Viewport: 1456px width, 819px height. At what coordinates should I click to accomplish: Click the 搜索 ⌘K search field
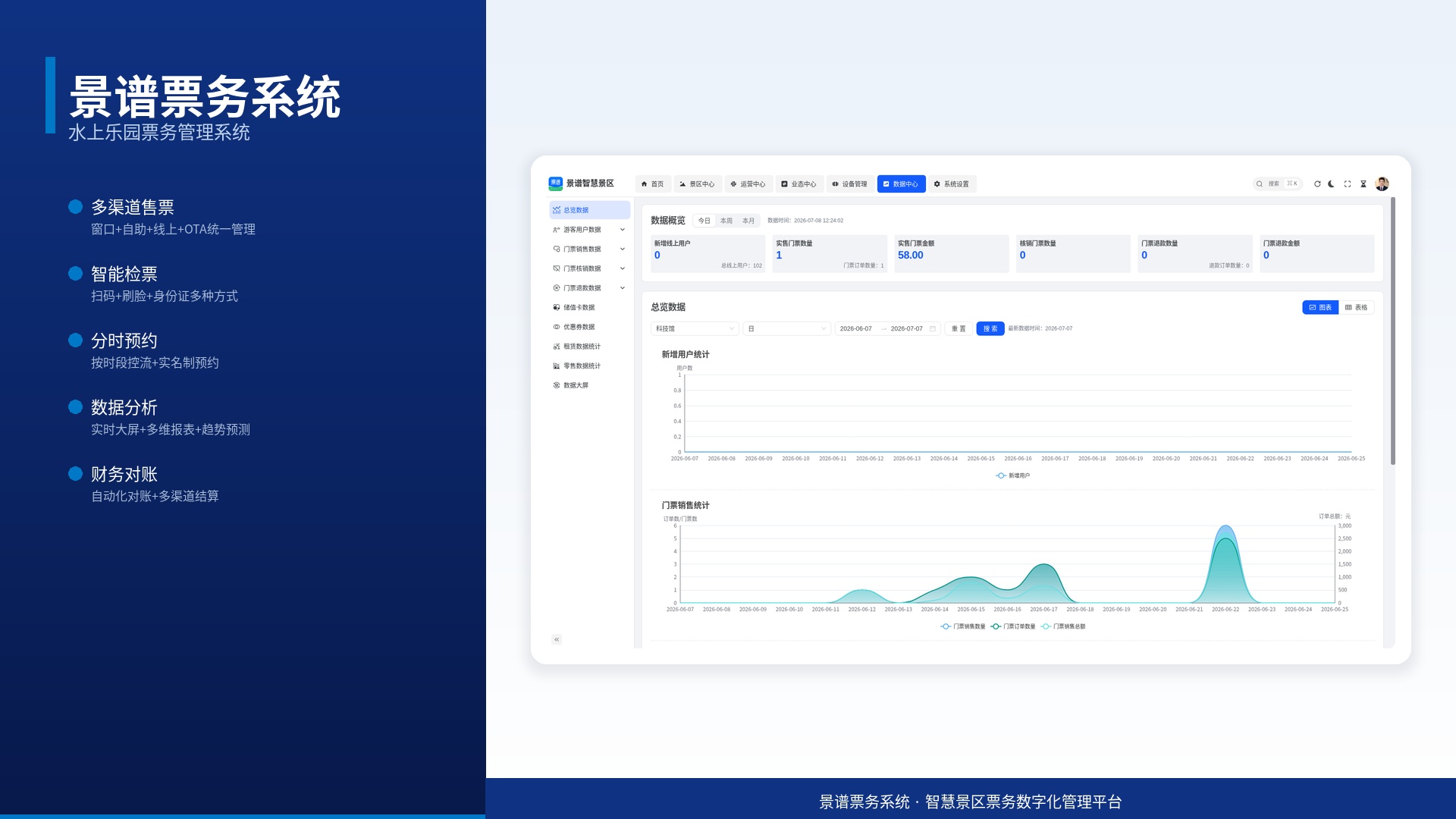[1278, 184]
